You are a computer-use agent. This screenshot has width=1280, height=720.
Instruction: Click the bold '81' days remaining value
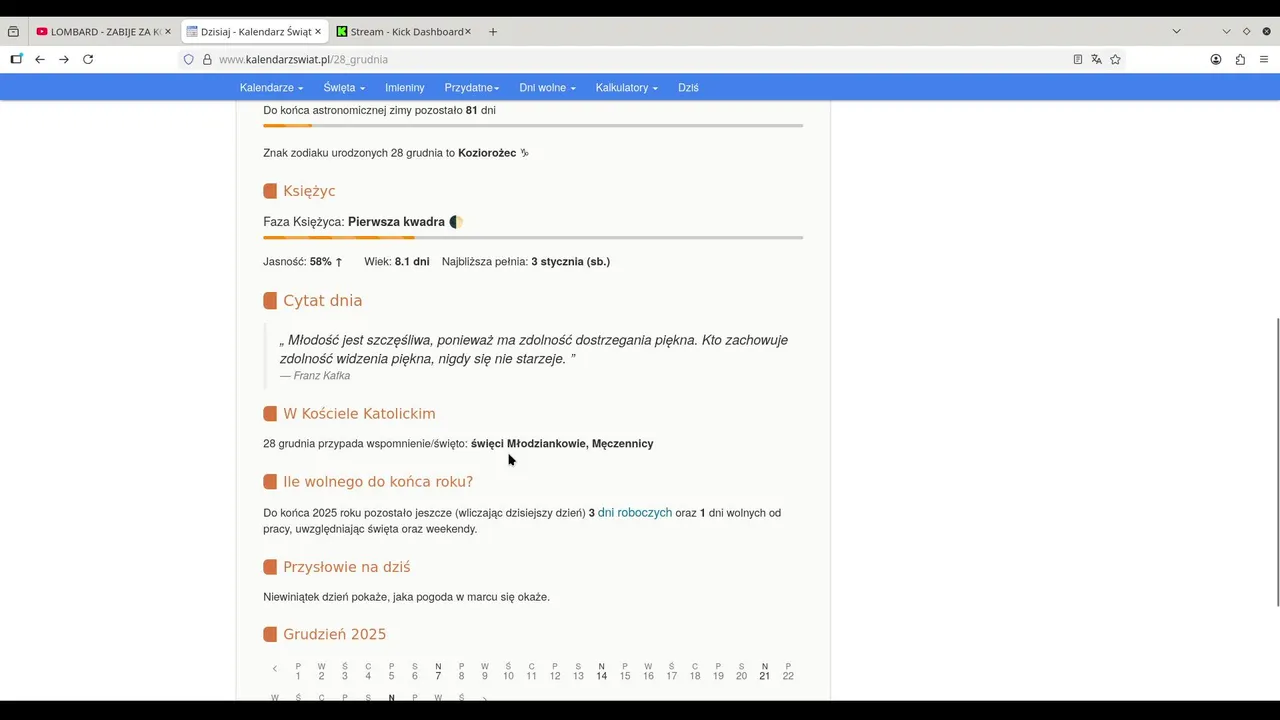pyautogui.click(x=472, y=110)
